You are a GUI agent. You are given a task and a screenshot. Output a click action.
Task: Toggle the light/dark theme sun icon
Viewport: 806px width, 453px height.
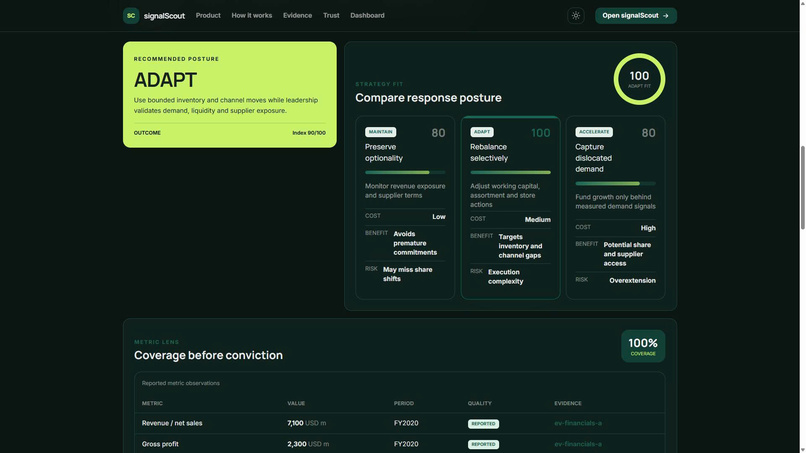576,15
